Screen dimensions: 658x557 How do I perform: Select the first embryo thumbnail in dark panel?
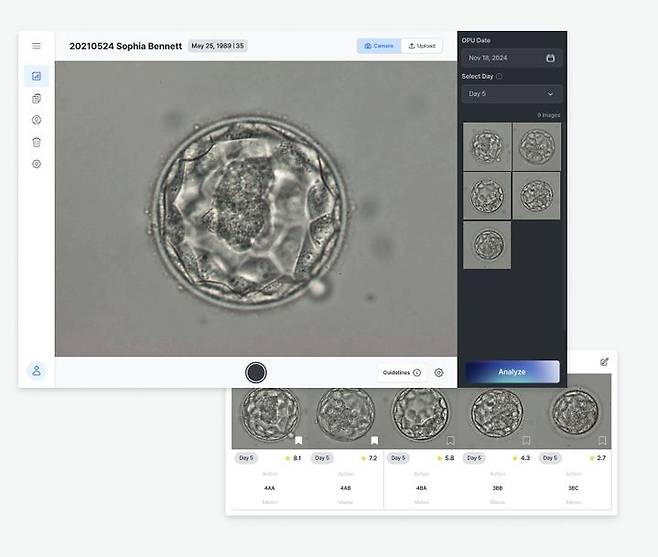pos(487,146)
